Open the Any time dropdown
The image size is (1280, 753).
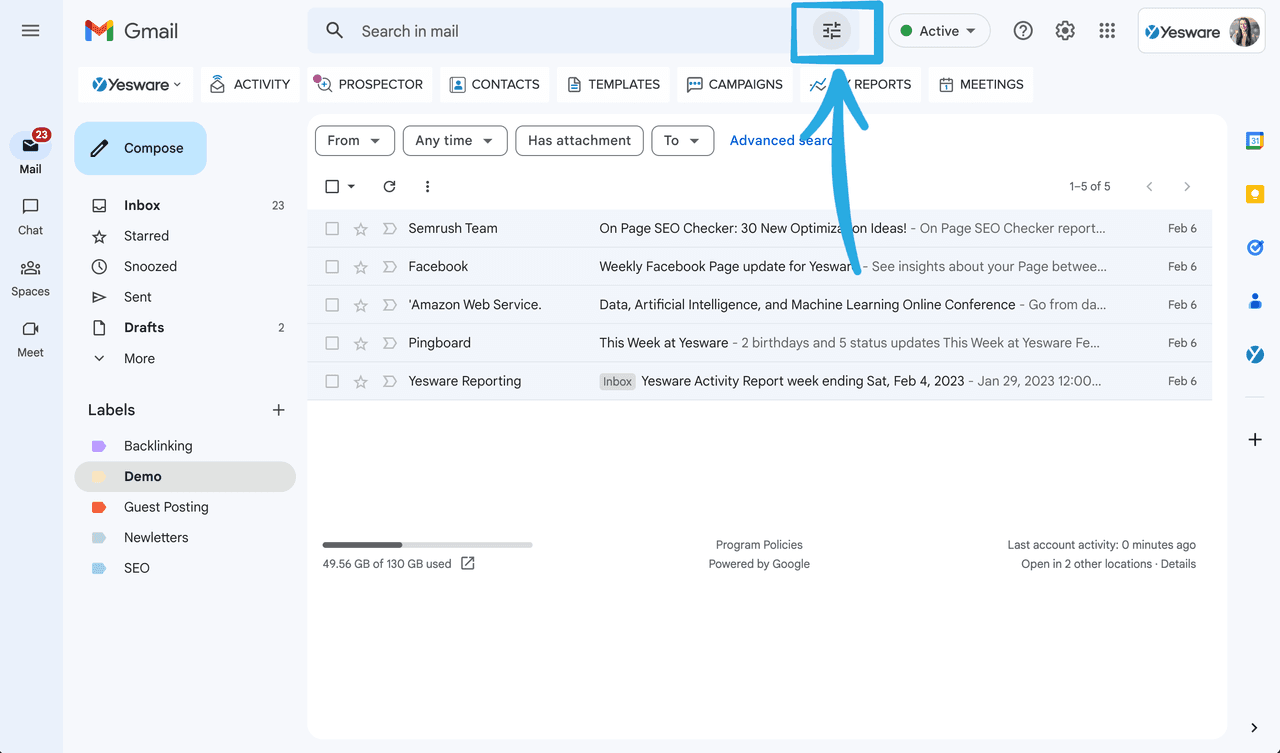(454, 140)
